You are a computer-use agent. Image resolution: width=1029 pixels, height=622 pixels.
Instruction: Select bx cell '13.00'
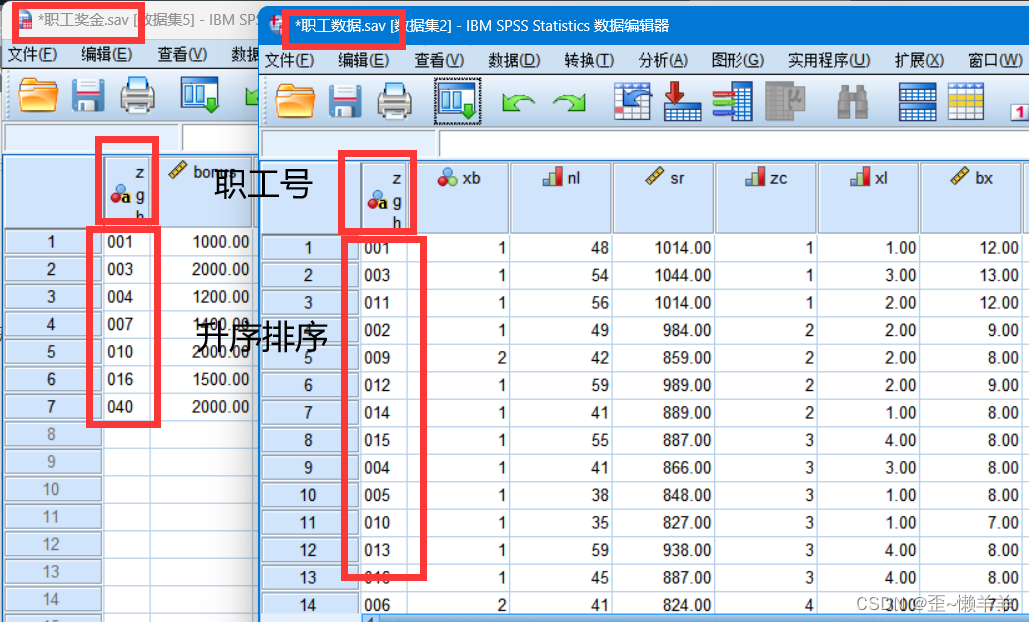pos(971,275)
